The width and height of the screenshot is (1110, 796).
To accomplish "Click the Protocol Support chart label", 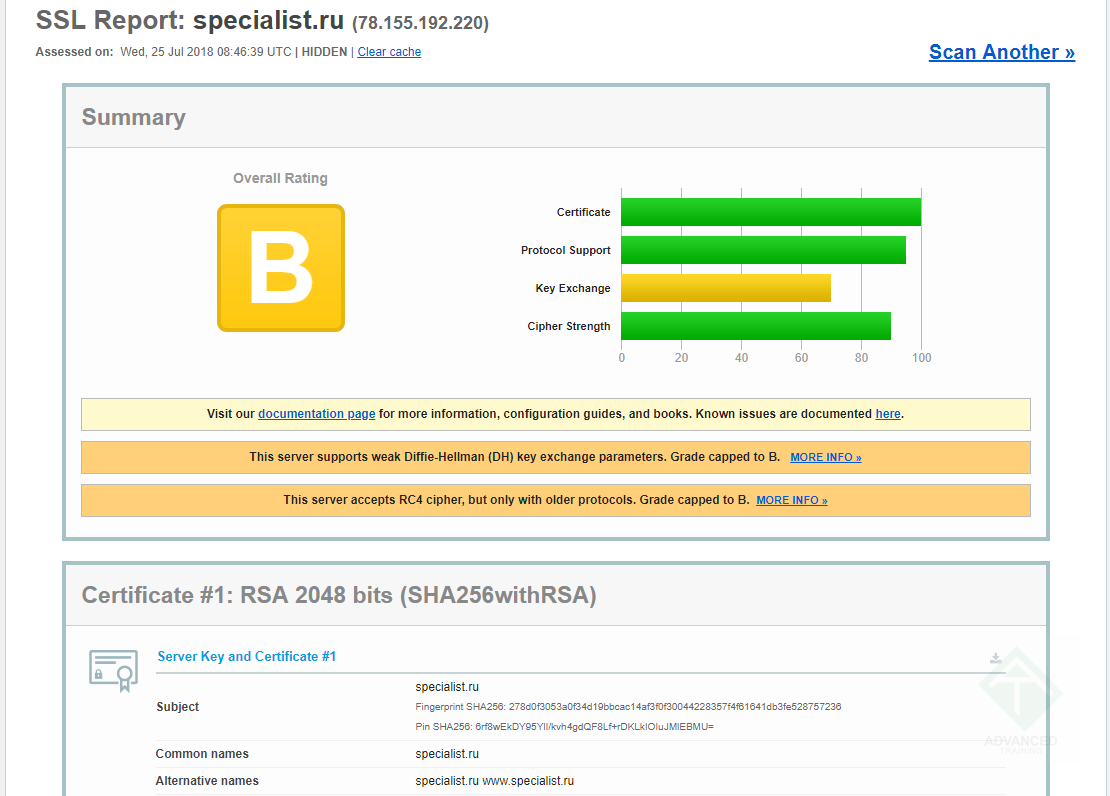I will 566,250.
